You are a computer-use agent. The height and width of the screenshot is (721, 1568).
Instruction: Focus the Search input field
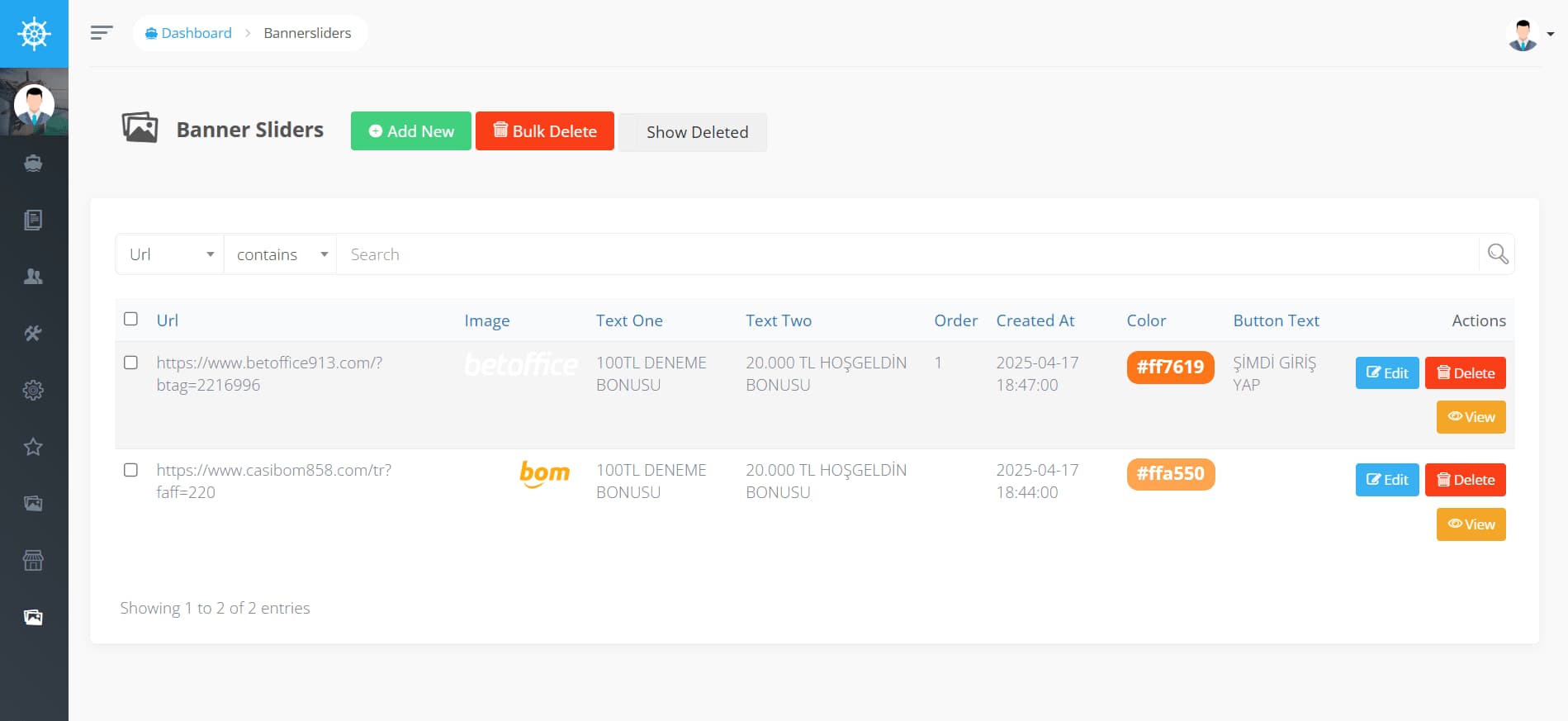(907, 254)
